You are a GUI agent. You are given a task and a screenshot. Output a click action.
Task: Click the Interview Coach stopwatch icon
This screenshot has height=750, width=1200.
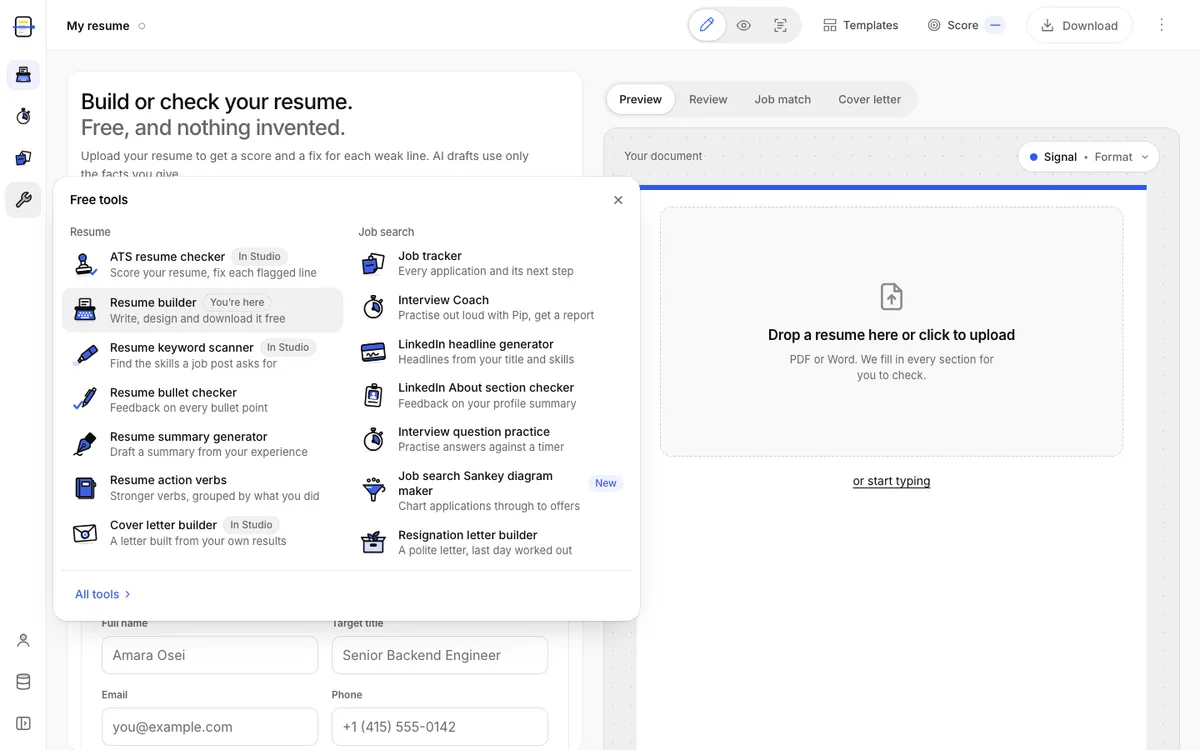(373, 307)
